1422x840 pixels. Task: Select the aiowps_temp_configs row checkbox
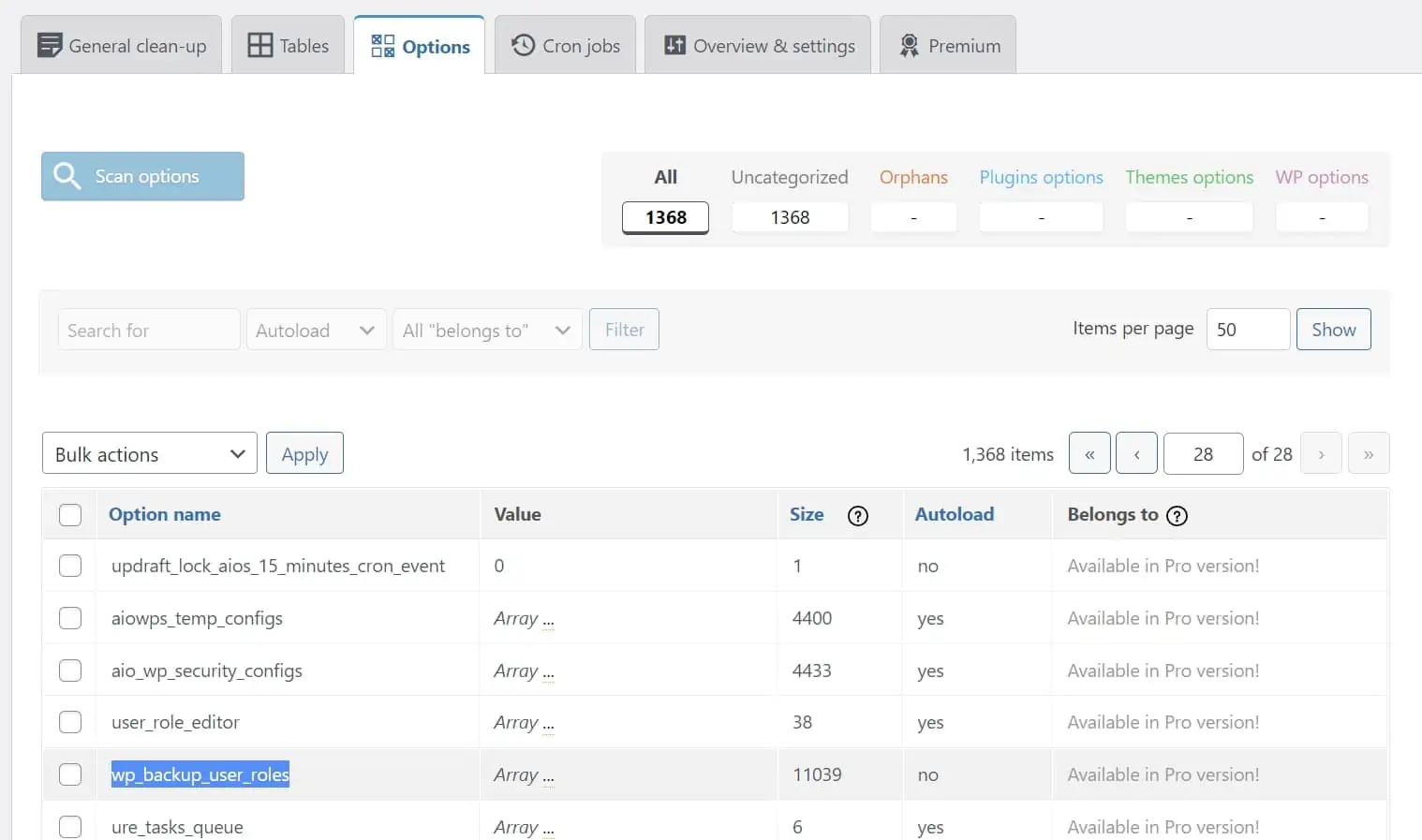pyautogui.click(x=70, y=618)
